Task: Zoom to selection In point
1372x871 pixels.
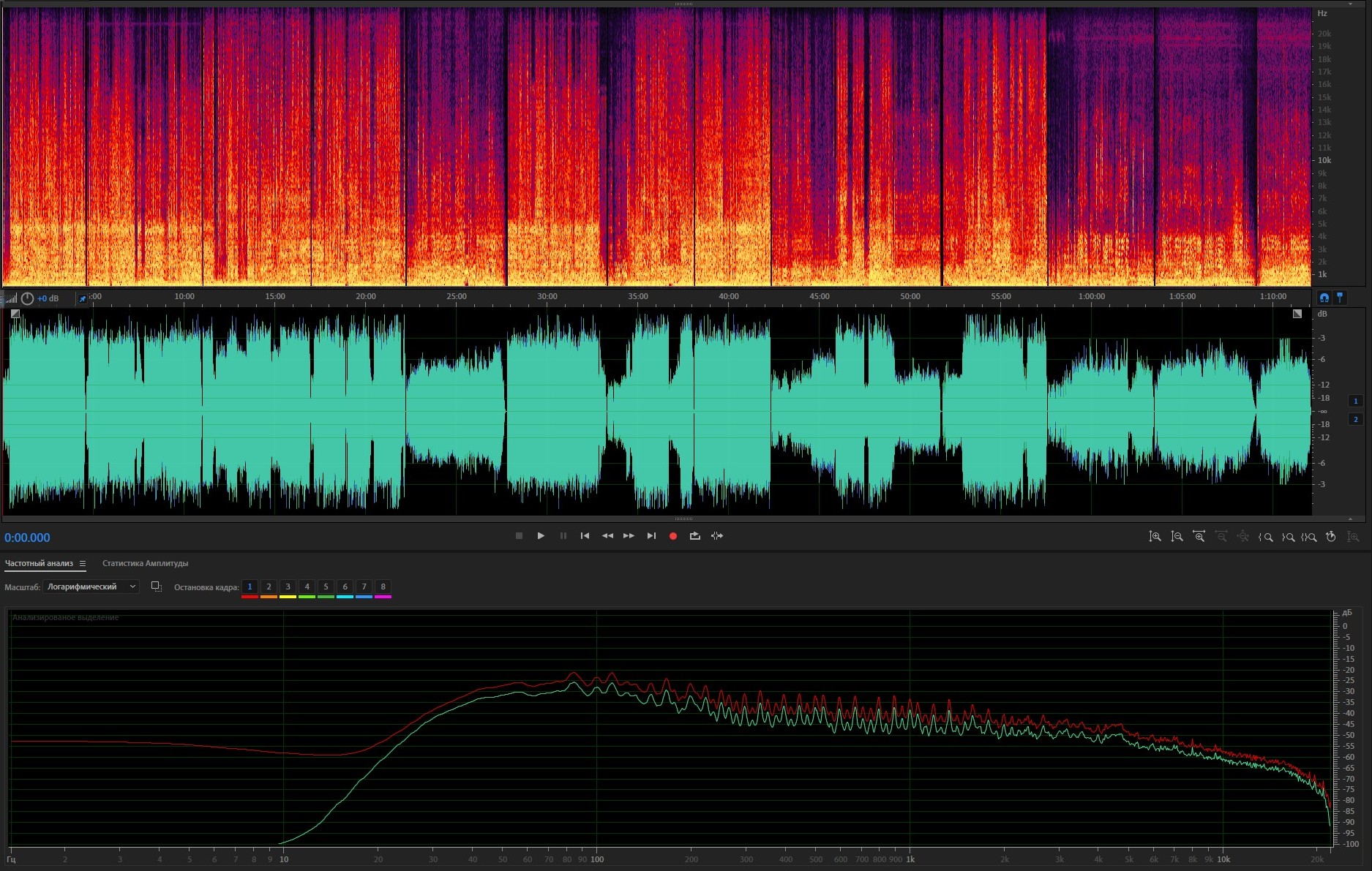Action: tap(1265, 537)
